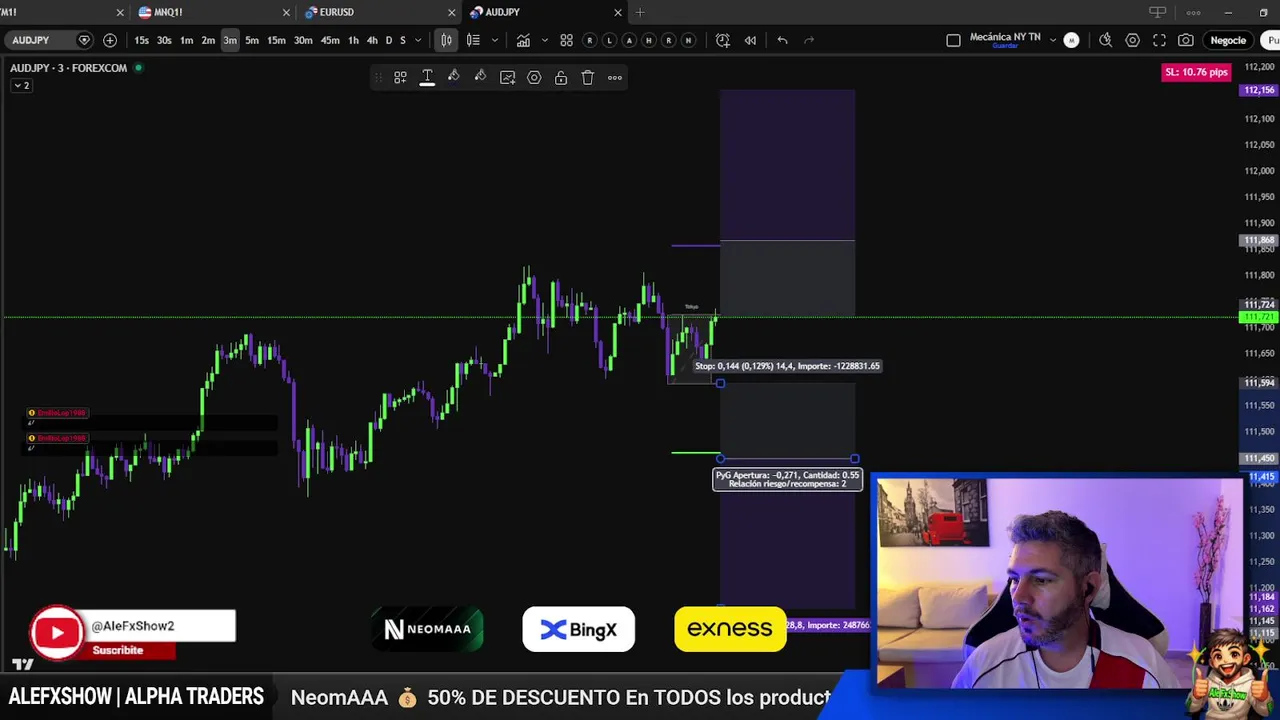Viewport: 1280px width, 720px height.
Task: Take a chart snapshot with camera icon
Action: (1185, 40)
